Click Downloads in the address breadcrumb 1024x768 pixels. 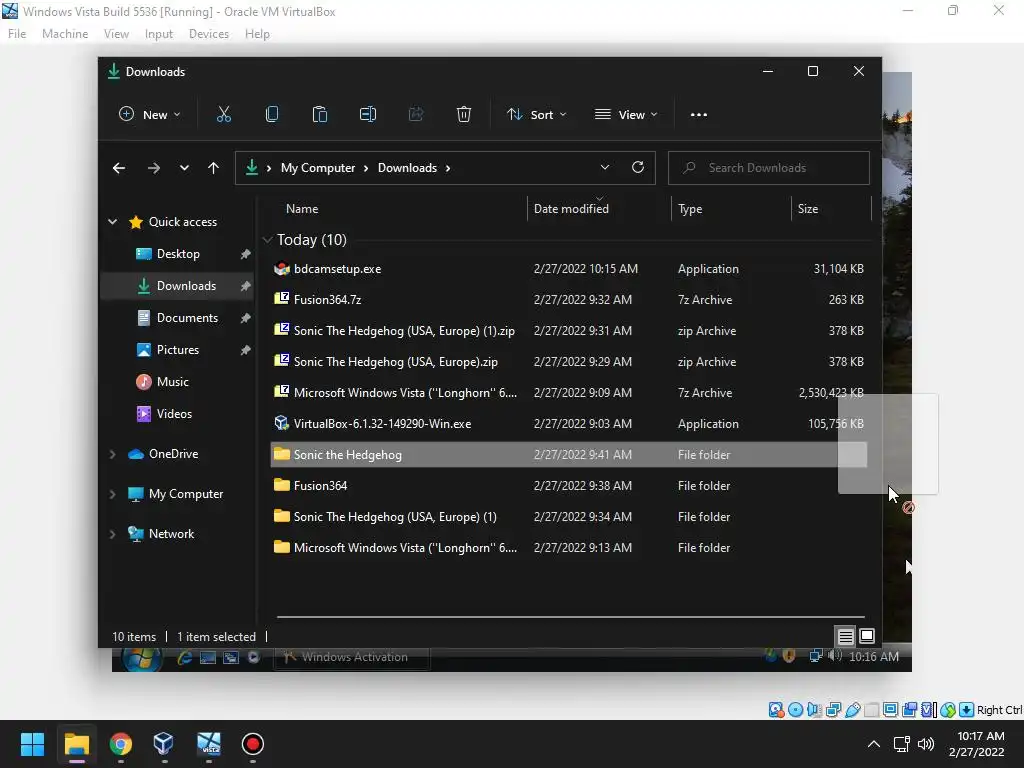coord(408,168)
